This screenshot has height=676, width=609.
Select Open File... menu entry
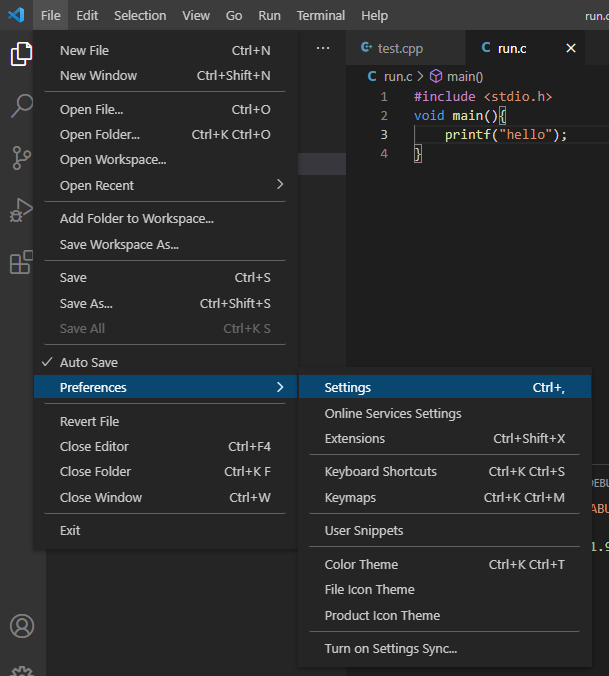click(166, 110)
